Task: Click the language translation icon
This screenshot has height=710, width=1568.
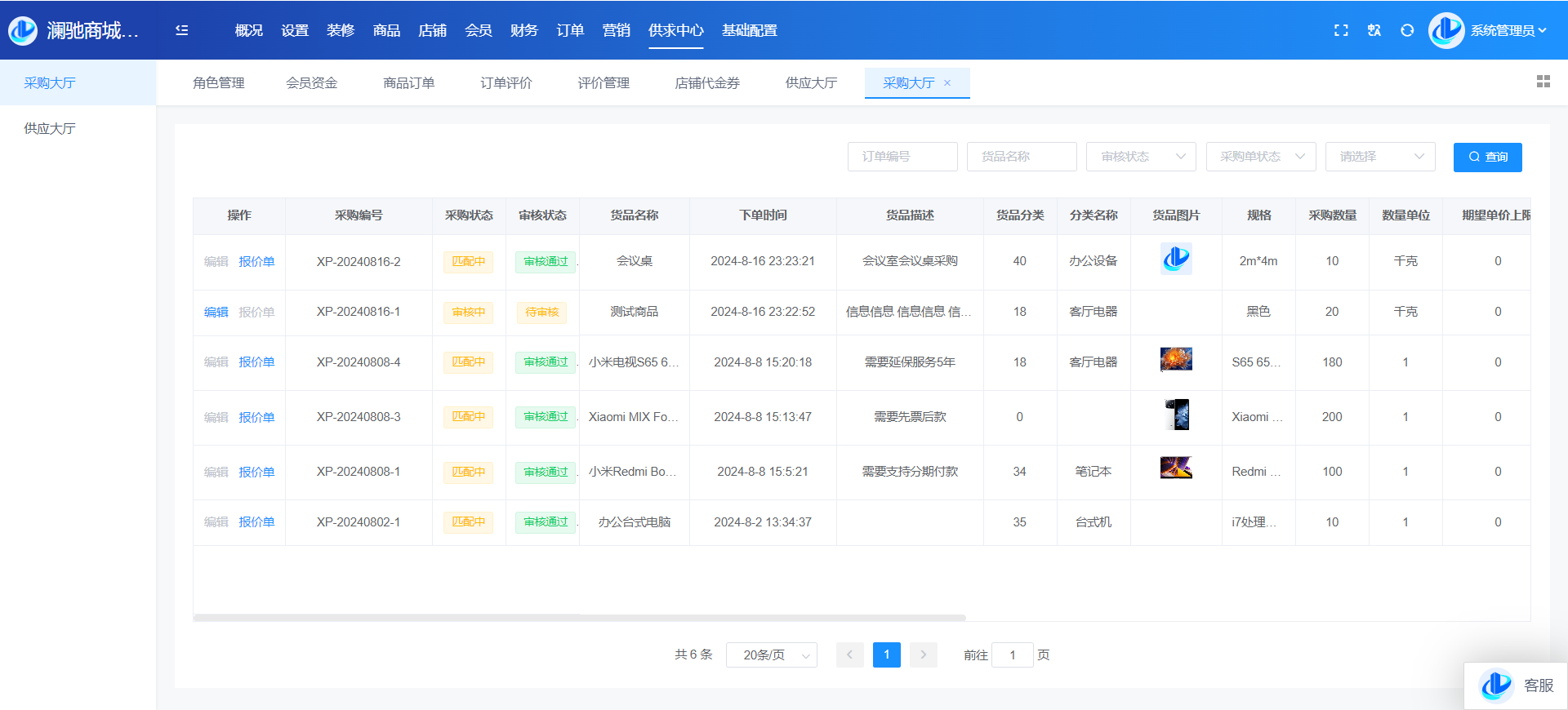Action: (x=1374, y=30)
